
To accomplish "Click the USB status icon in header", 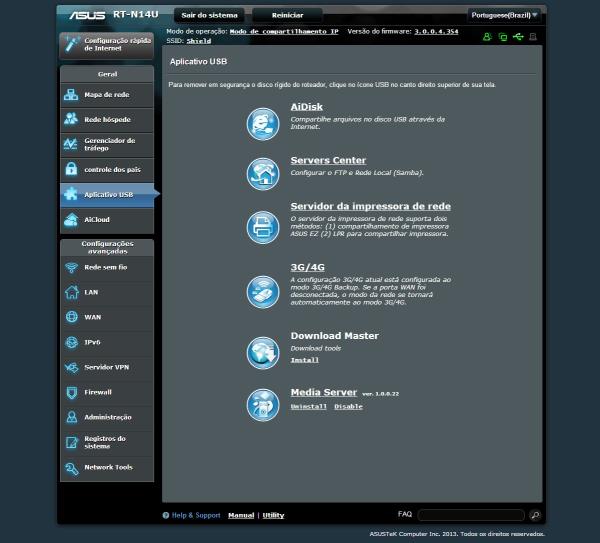I will (518, 37).
